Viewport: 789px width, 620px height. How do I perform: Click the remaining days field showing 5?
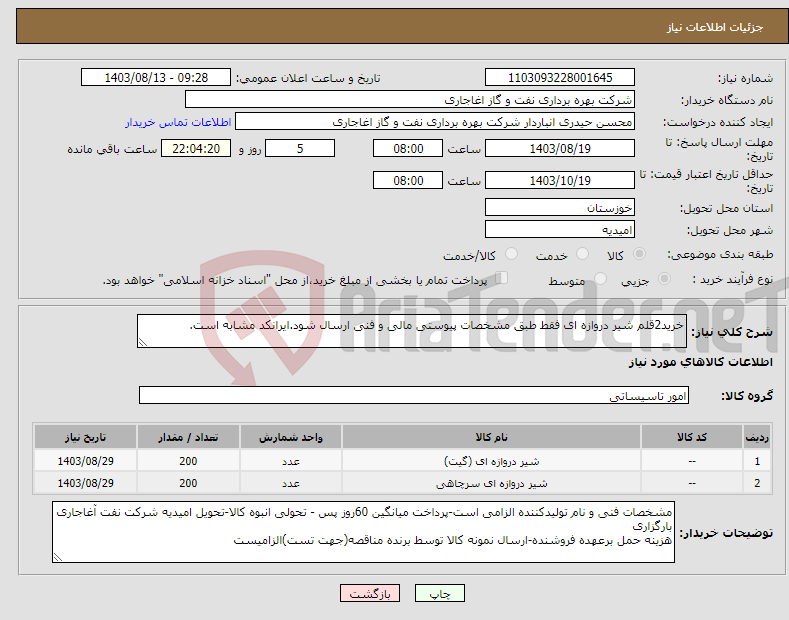tap(300, 148)
